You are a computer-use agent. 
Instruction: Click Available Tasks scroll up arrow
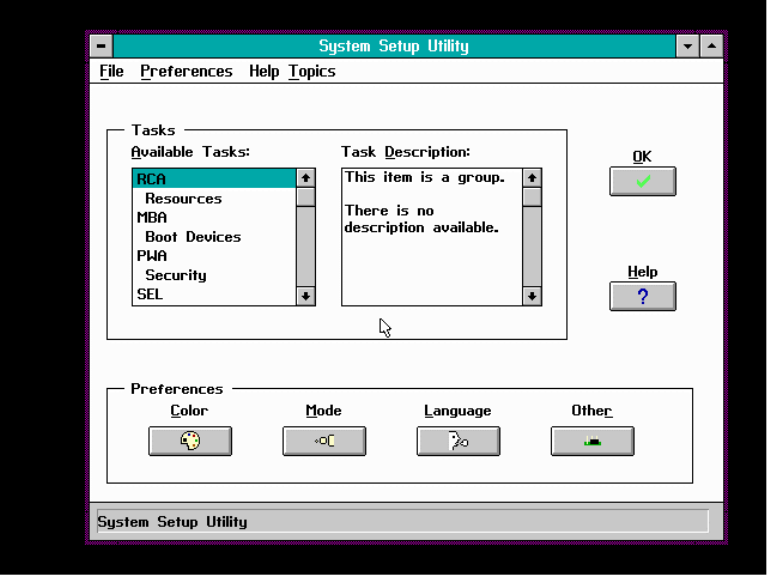point(306,178)
